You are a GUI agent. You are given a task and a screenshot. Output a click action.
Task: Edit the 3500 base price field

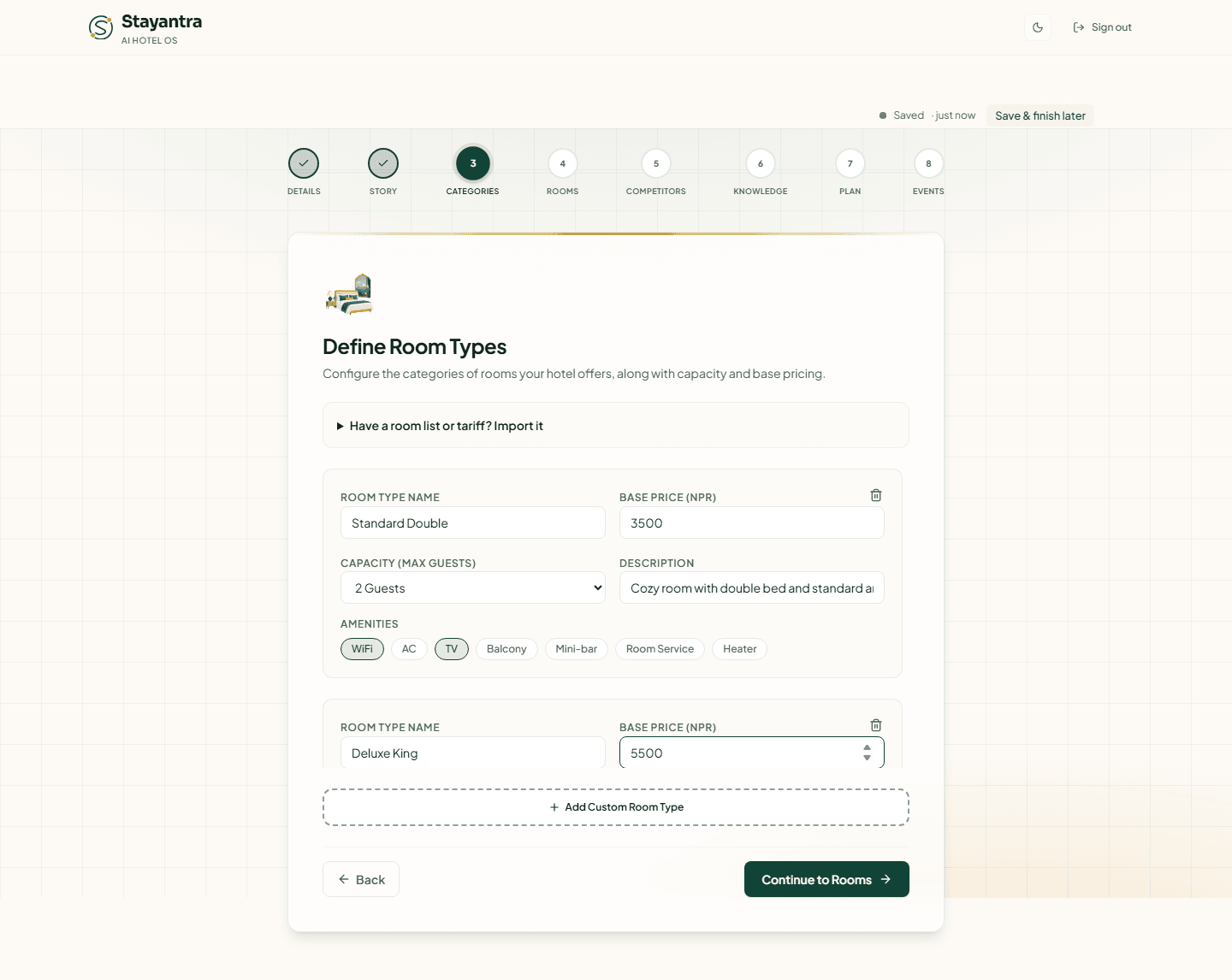[x=752, y=522]
